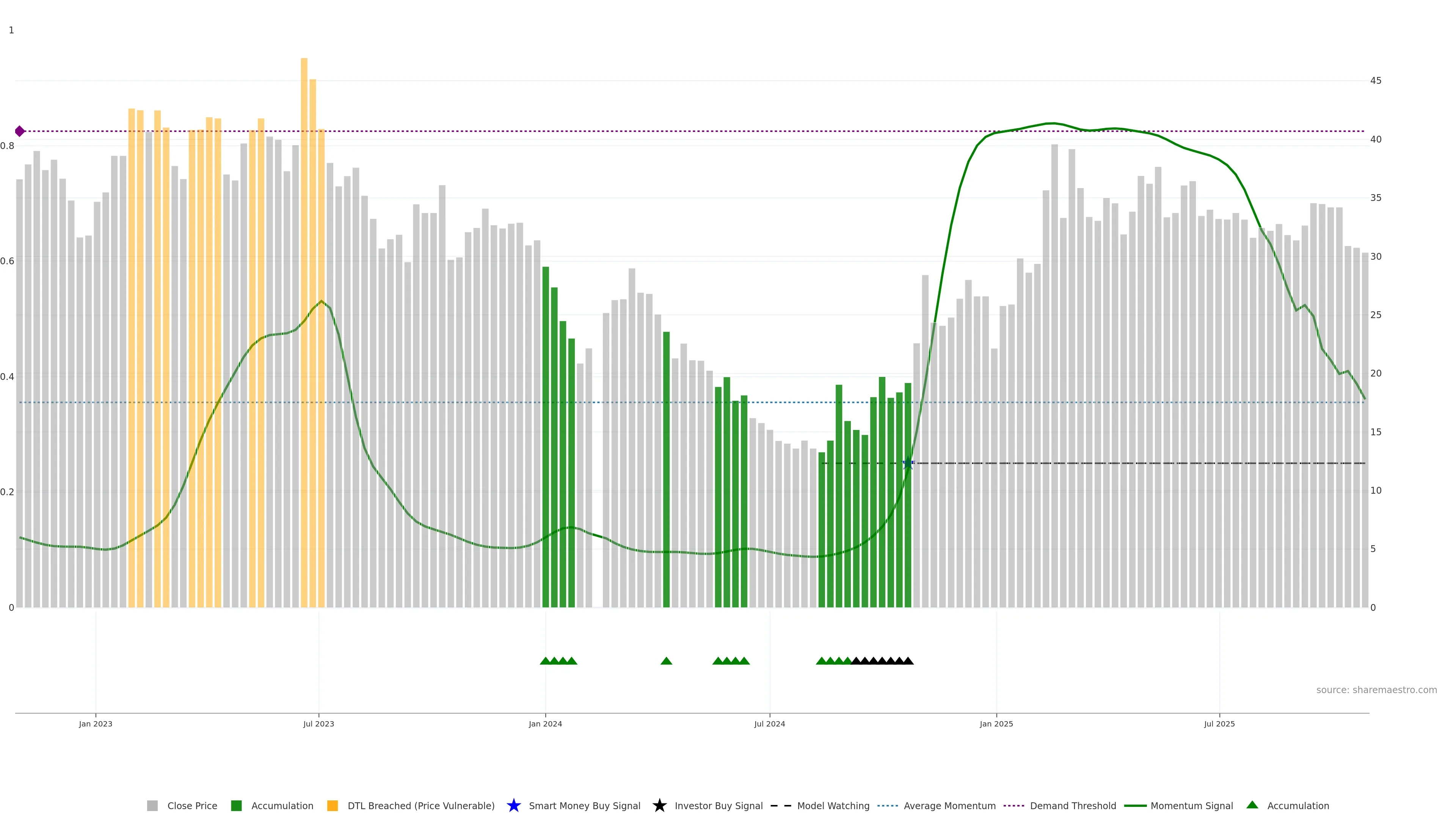Click the tallest orange bar near Jul 2023
The height and width of the screenshot is (819, 1456).
click(304, 282)
